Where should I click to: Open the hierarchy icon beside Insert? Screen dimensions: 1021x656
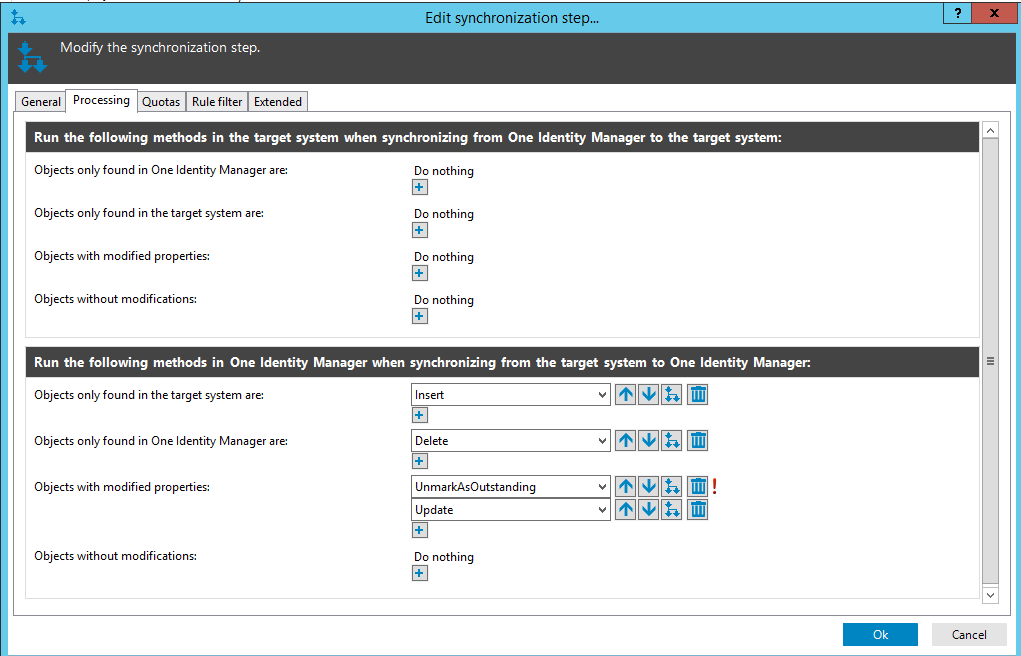click(x=672, y=395)
